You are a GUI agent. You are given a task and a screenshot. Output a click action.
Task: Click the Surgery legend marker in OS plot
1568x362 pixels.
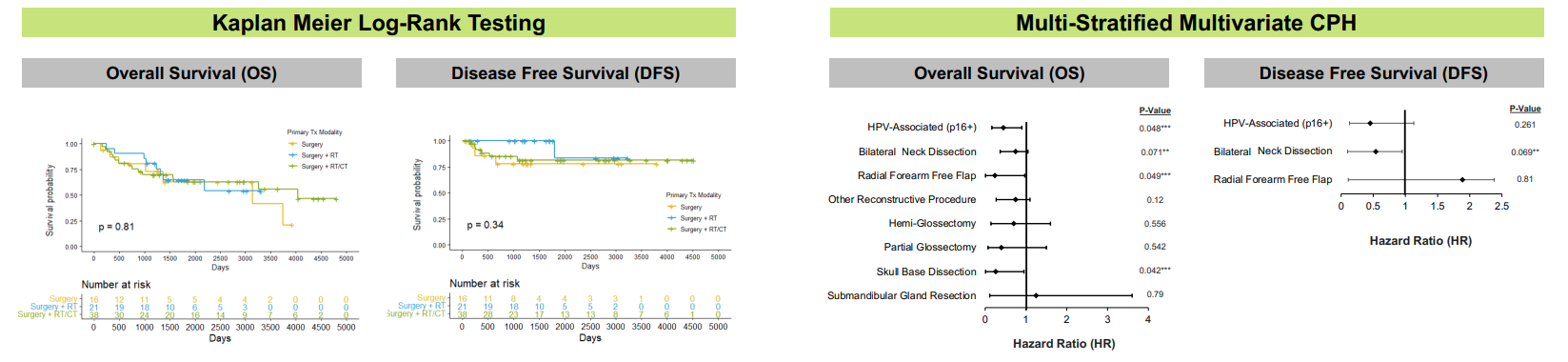click(x=292, y=145)
